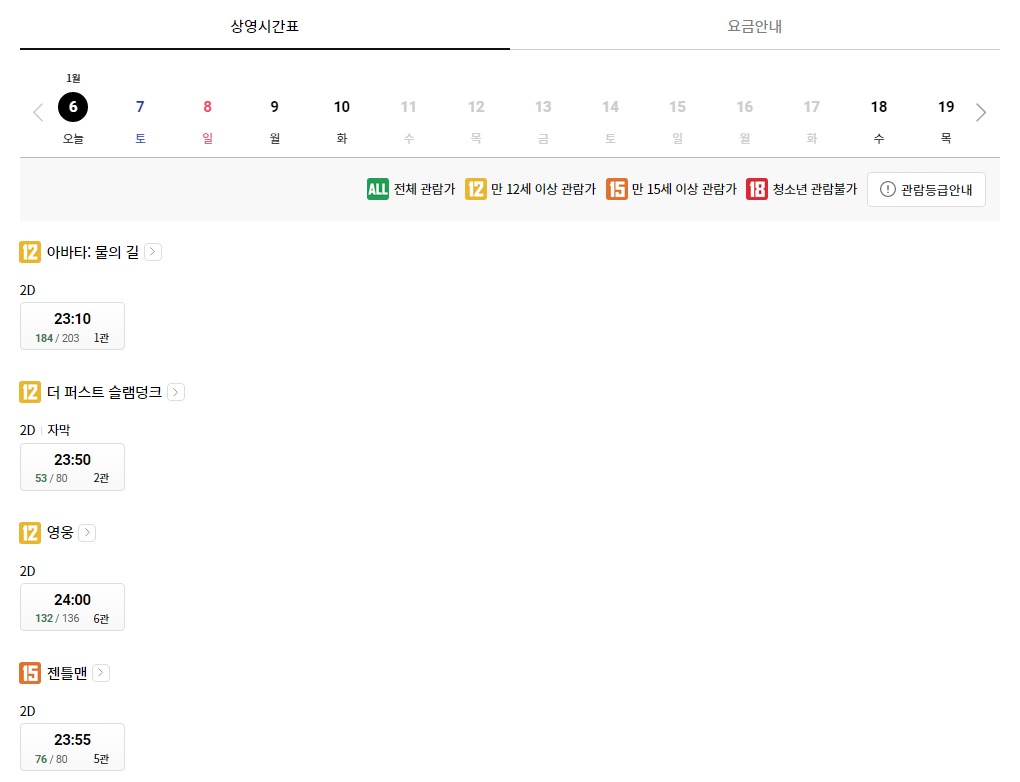Image resolution: width=1020 pixels, height=782 pixels.
Task: Click the ALL 전체 관람가 rating badge
Action: (x=377, y=189)
